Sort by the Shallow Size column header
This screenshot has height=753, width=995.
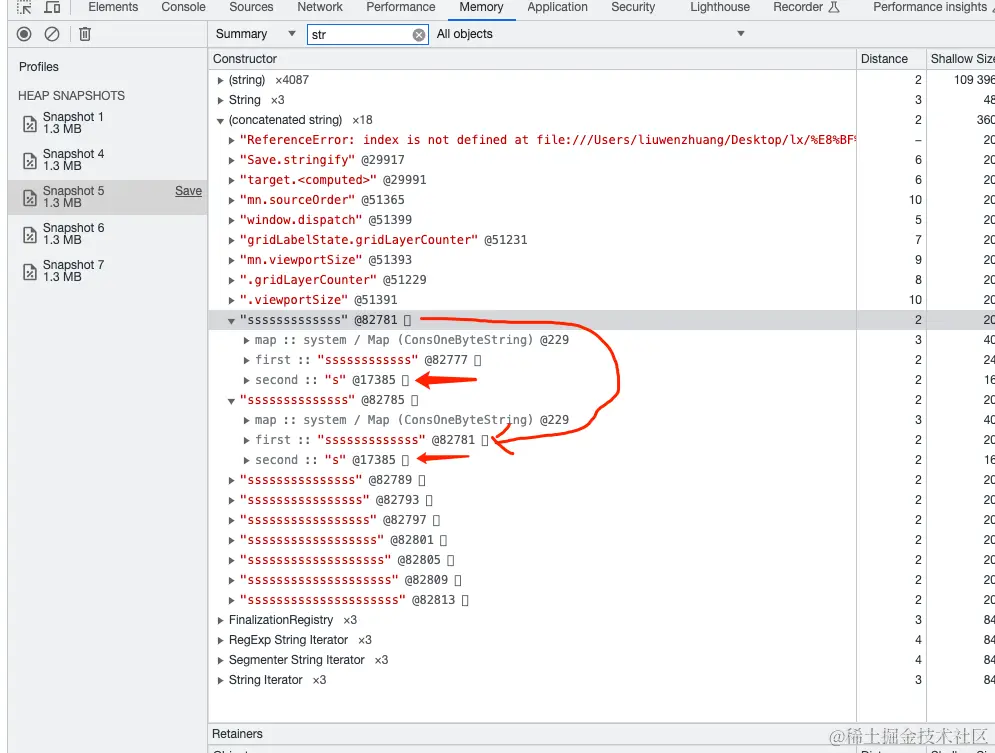961,59
